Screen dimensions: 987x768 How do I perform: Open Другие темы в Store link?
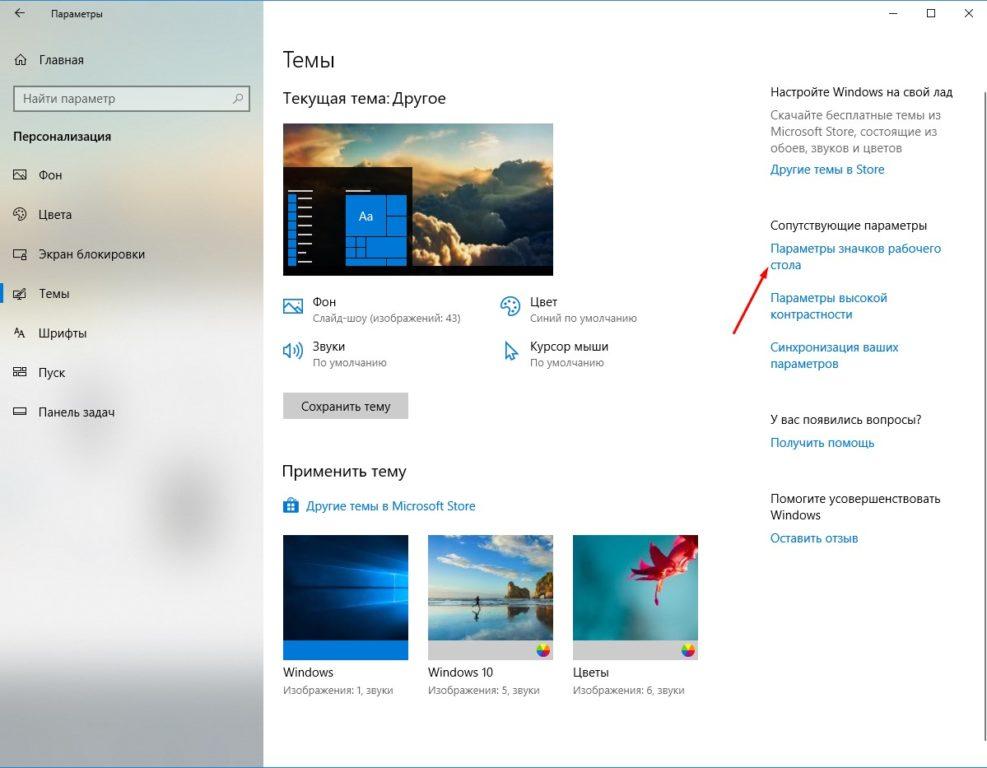click(x=827, y=169)
